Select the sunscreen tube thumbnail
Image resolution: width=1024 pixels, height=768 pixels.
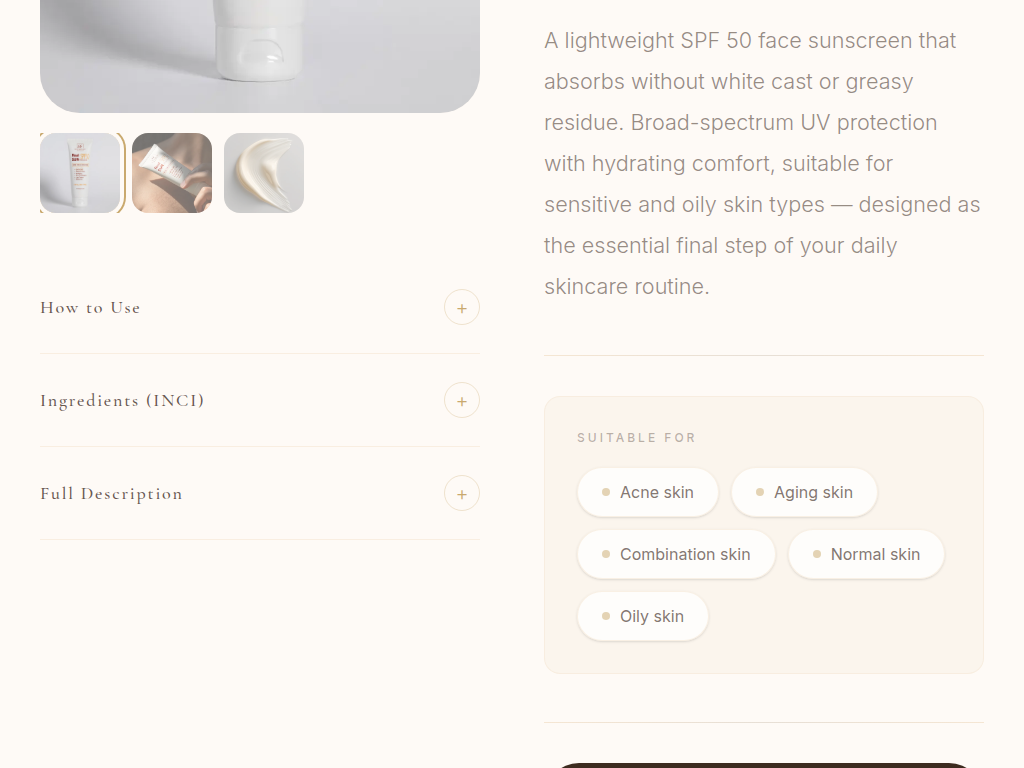click(x=80, y=173)
